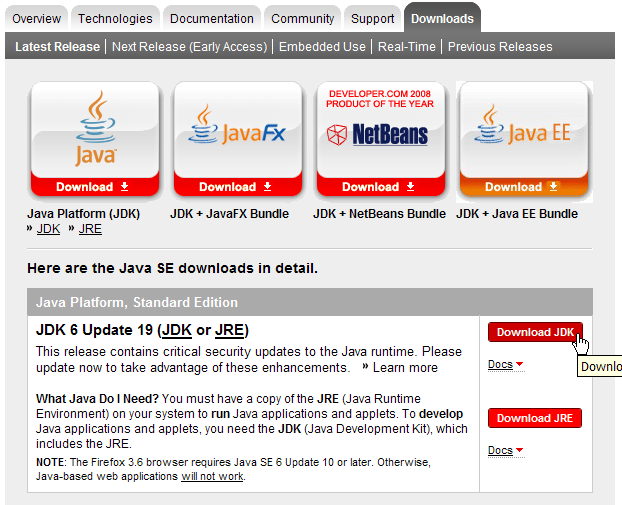Open the 'will not work' link
The image size is (622, 505).
tap(212, 476)
